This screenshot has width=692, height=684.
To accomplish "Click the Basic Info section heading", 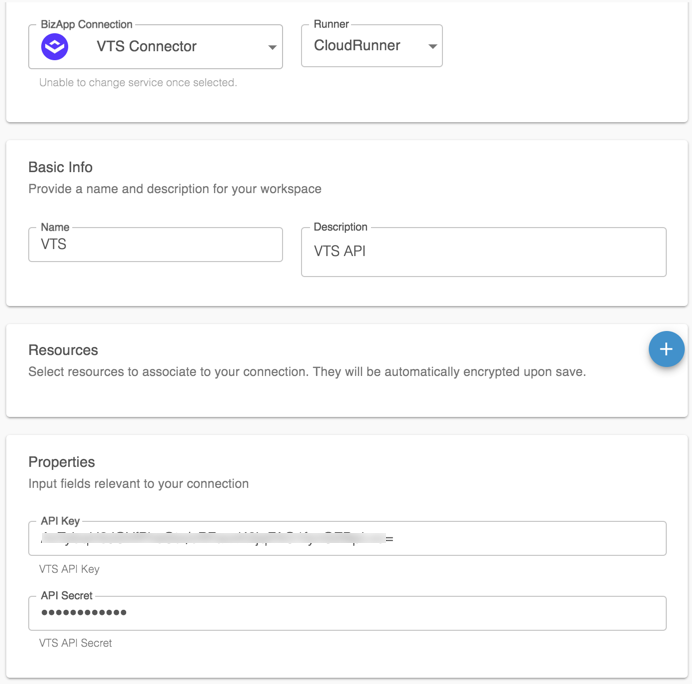I will pos(60,167).
